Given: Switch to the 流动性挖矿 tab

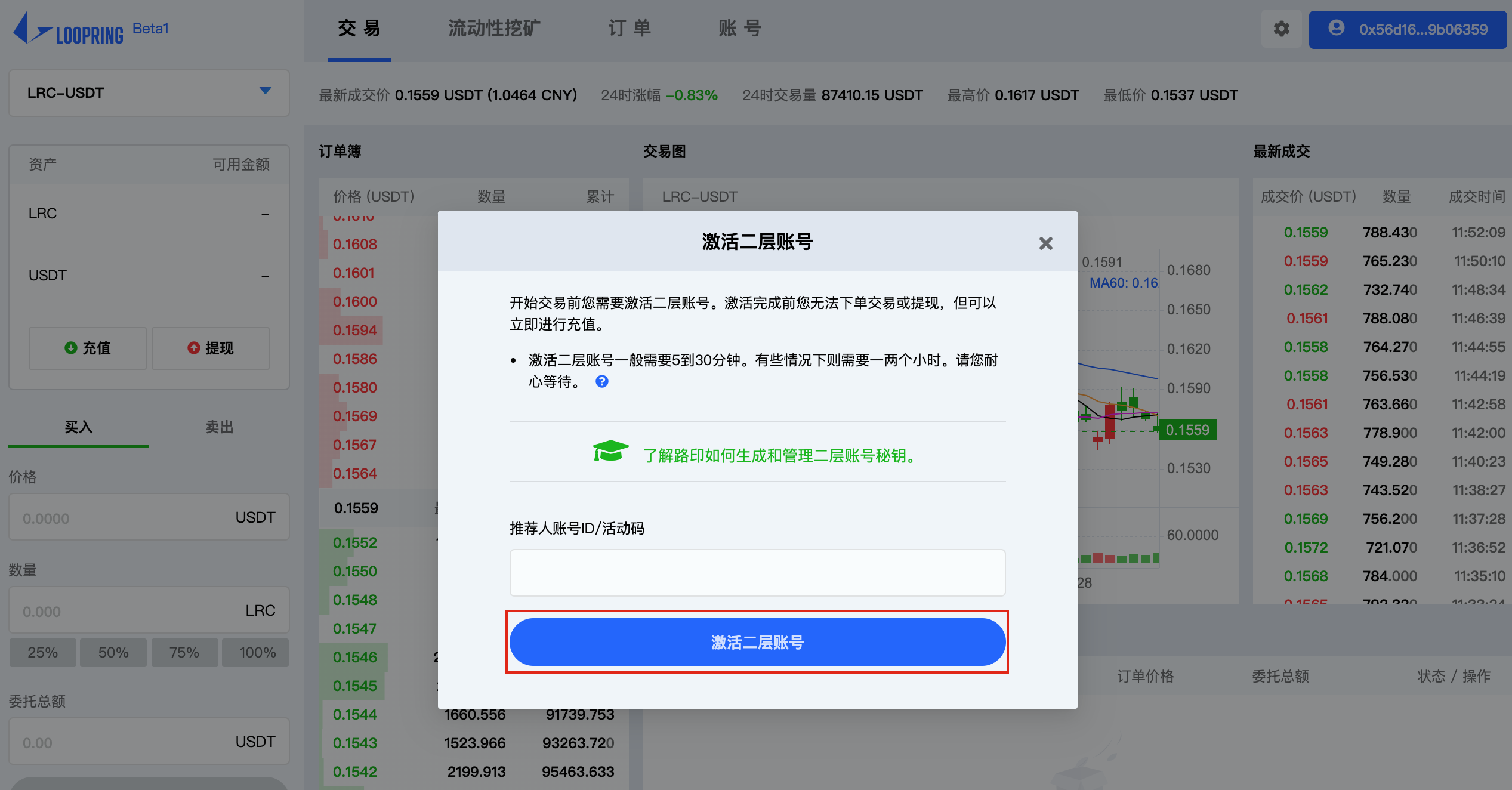Looking at the screenshot, I should click(x=494, y=28).
